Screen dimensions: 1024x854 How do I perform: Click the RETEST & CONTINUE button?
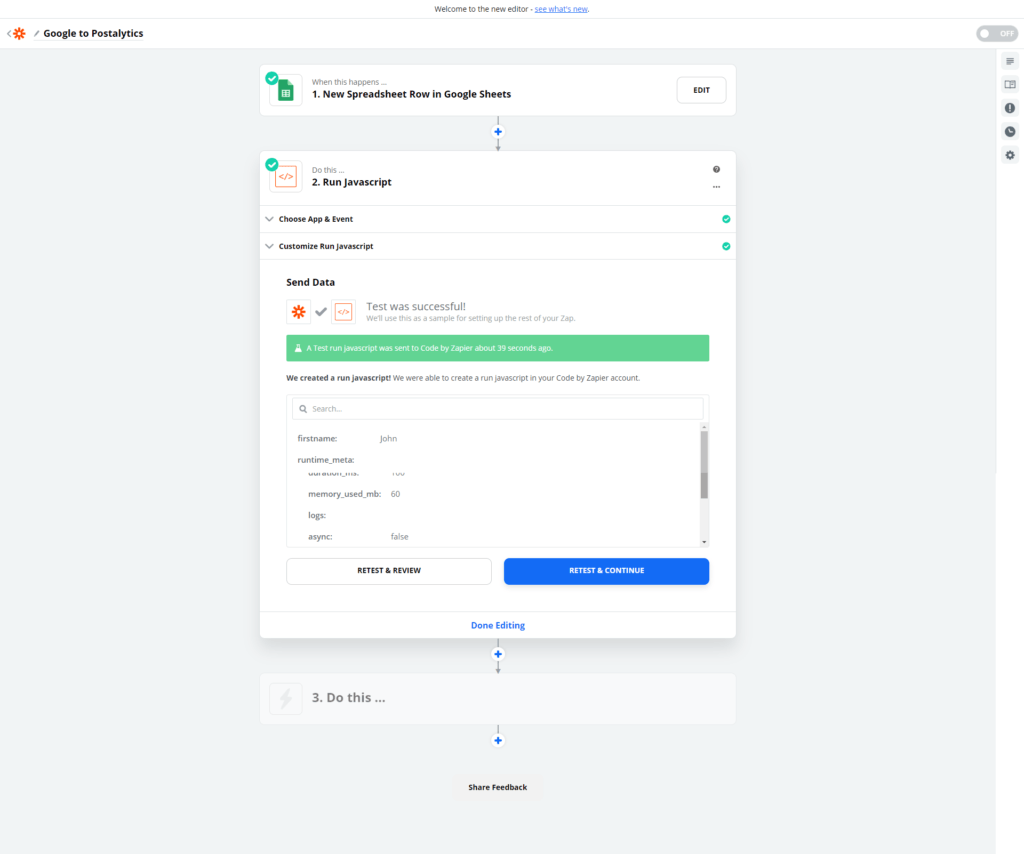coord(606,571)
